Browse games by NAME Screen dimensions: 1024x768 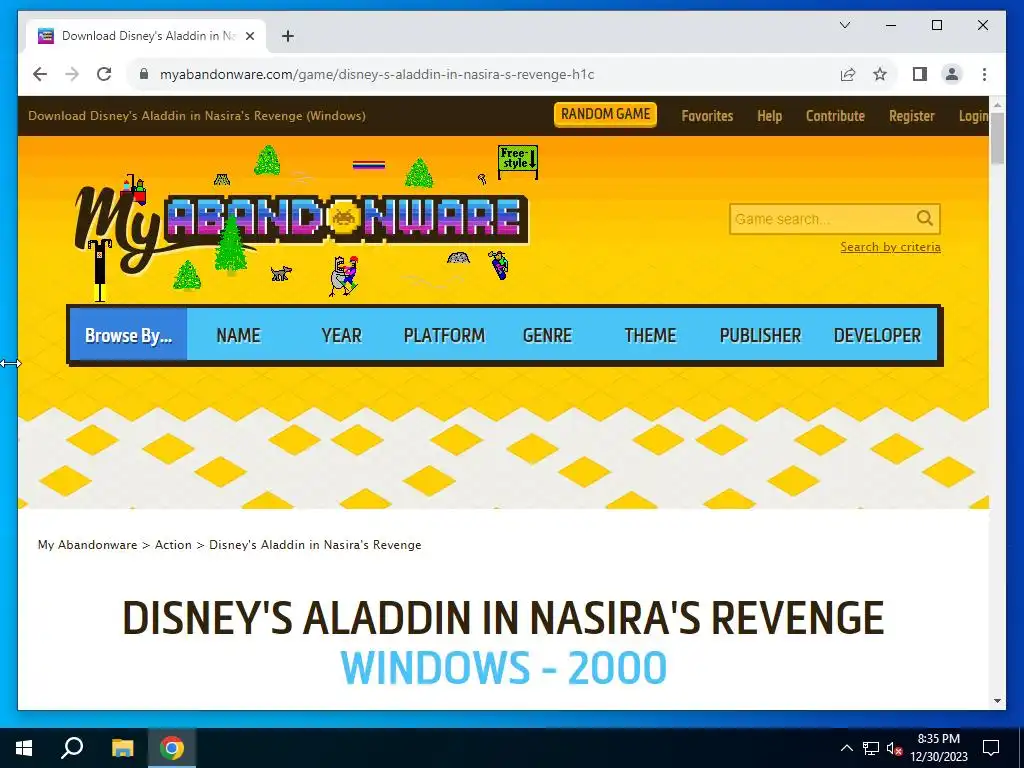238,335
